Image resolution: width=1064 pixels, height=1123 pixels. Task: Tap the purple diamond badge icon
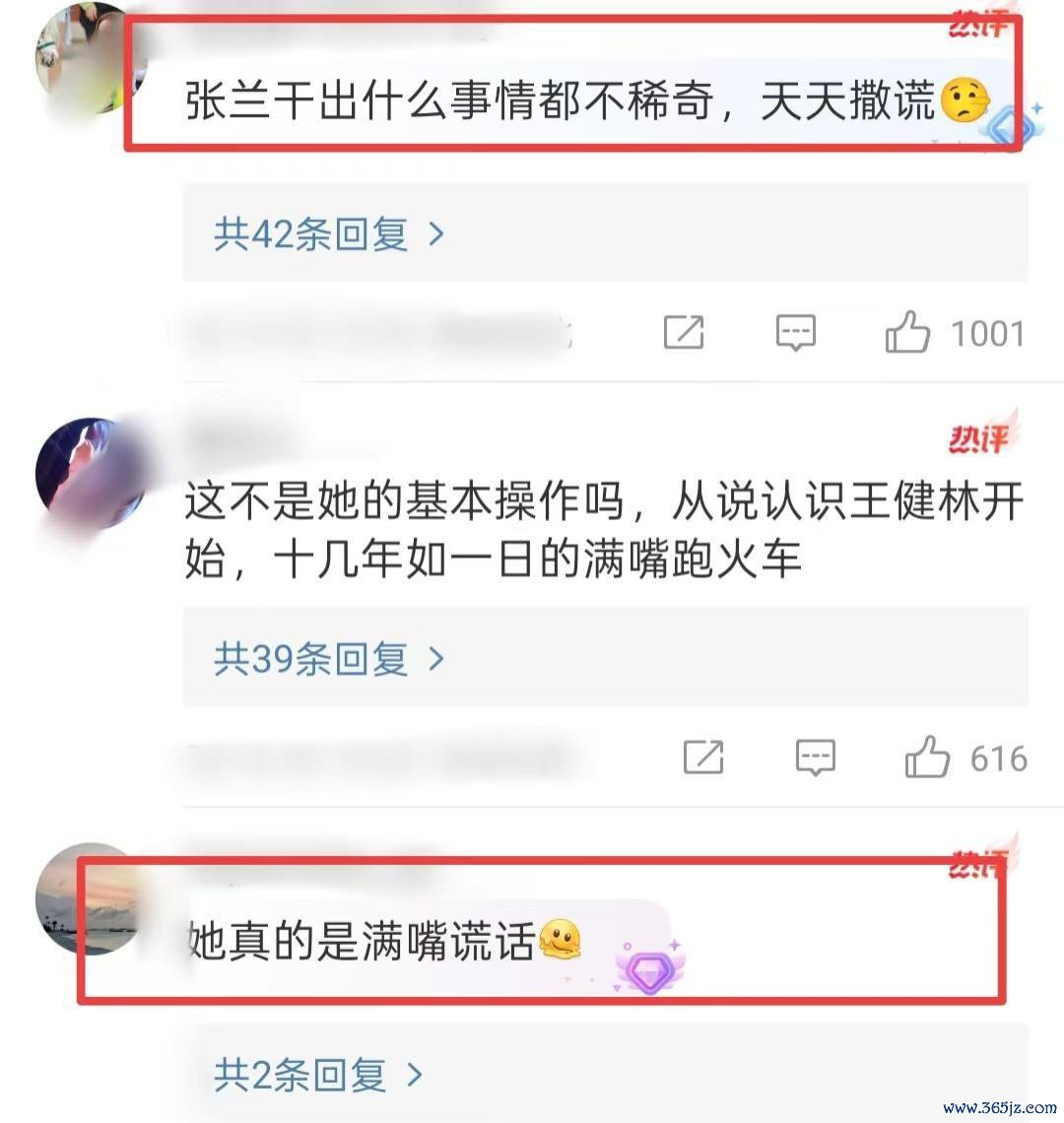[649, 967]
